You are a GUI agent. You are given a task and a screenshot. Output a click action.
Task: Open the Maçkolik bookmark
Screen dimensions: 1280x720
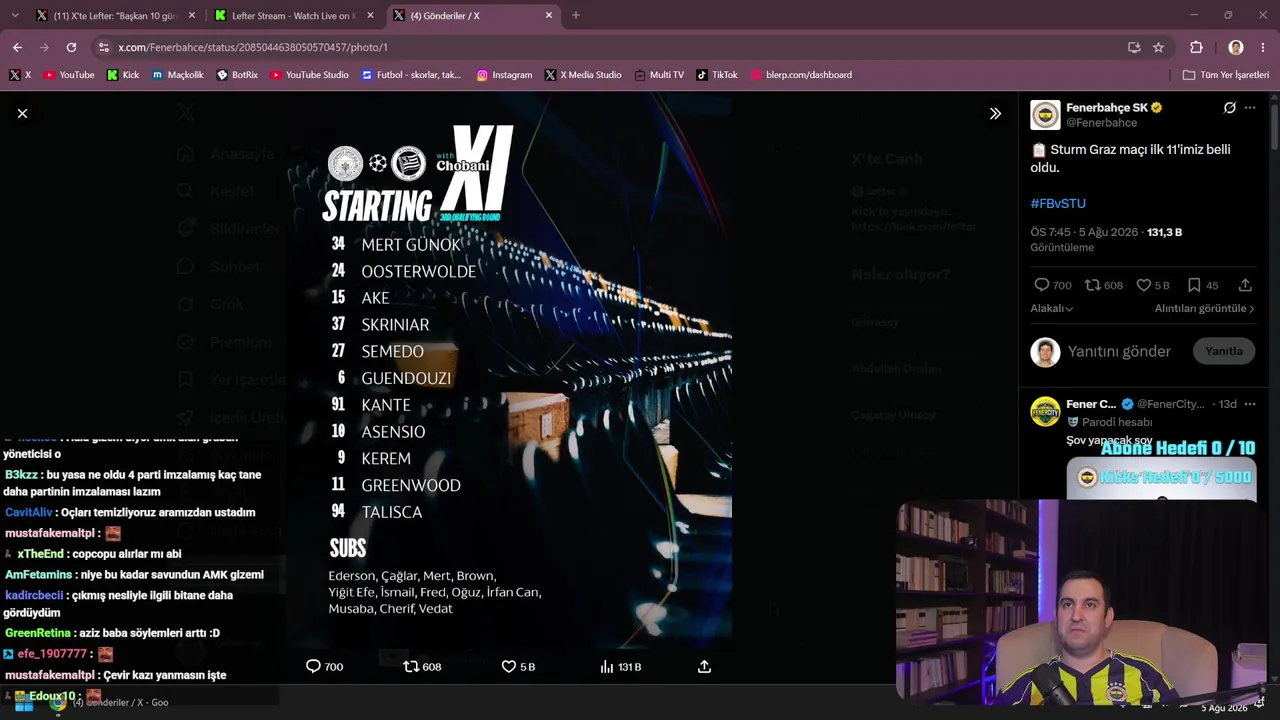click(178, 75)
